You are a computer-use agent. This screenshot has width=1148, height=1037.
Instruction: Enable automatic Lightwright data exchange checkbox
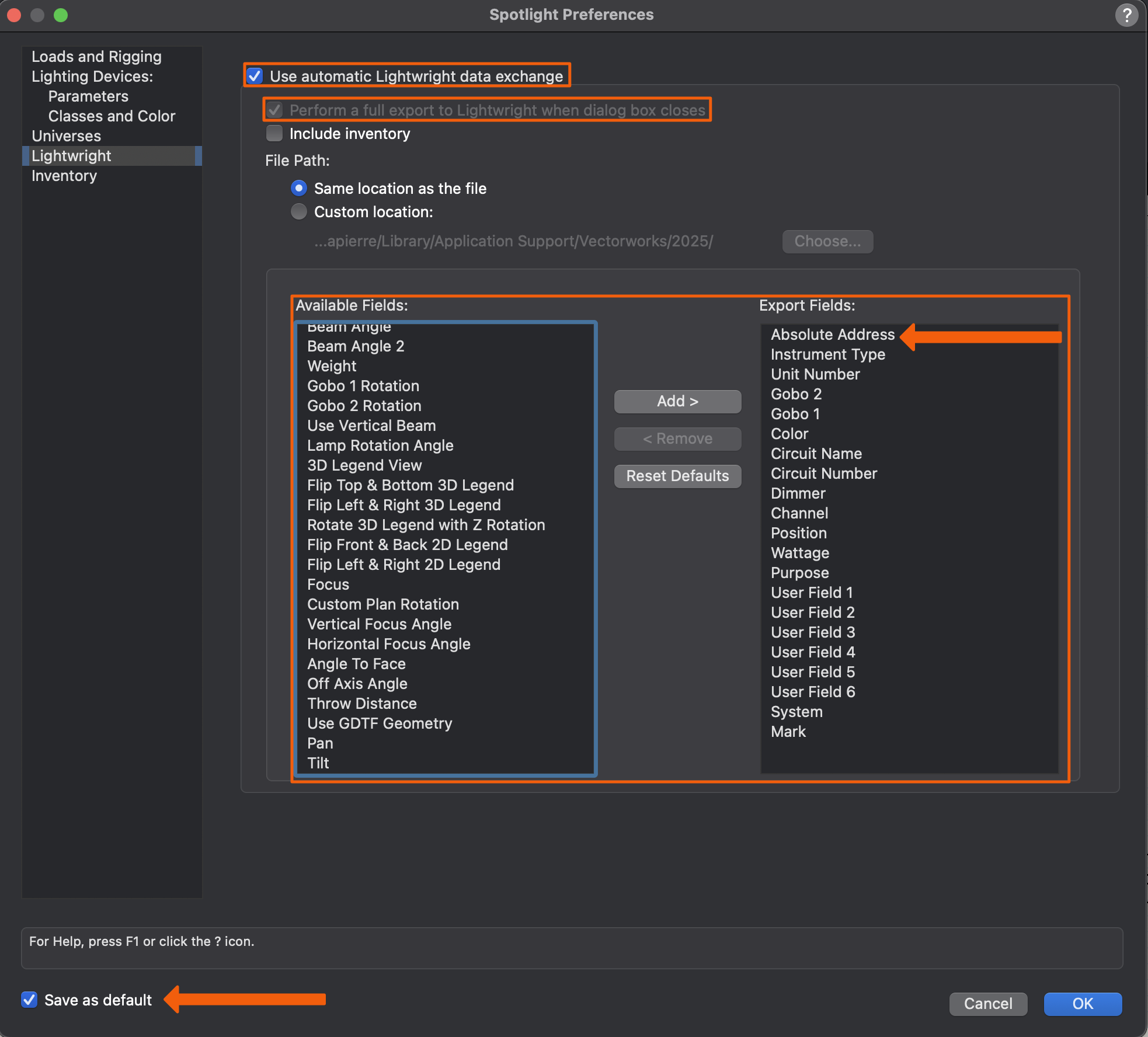coord(255,76)
